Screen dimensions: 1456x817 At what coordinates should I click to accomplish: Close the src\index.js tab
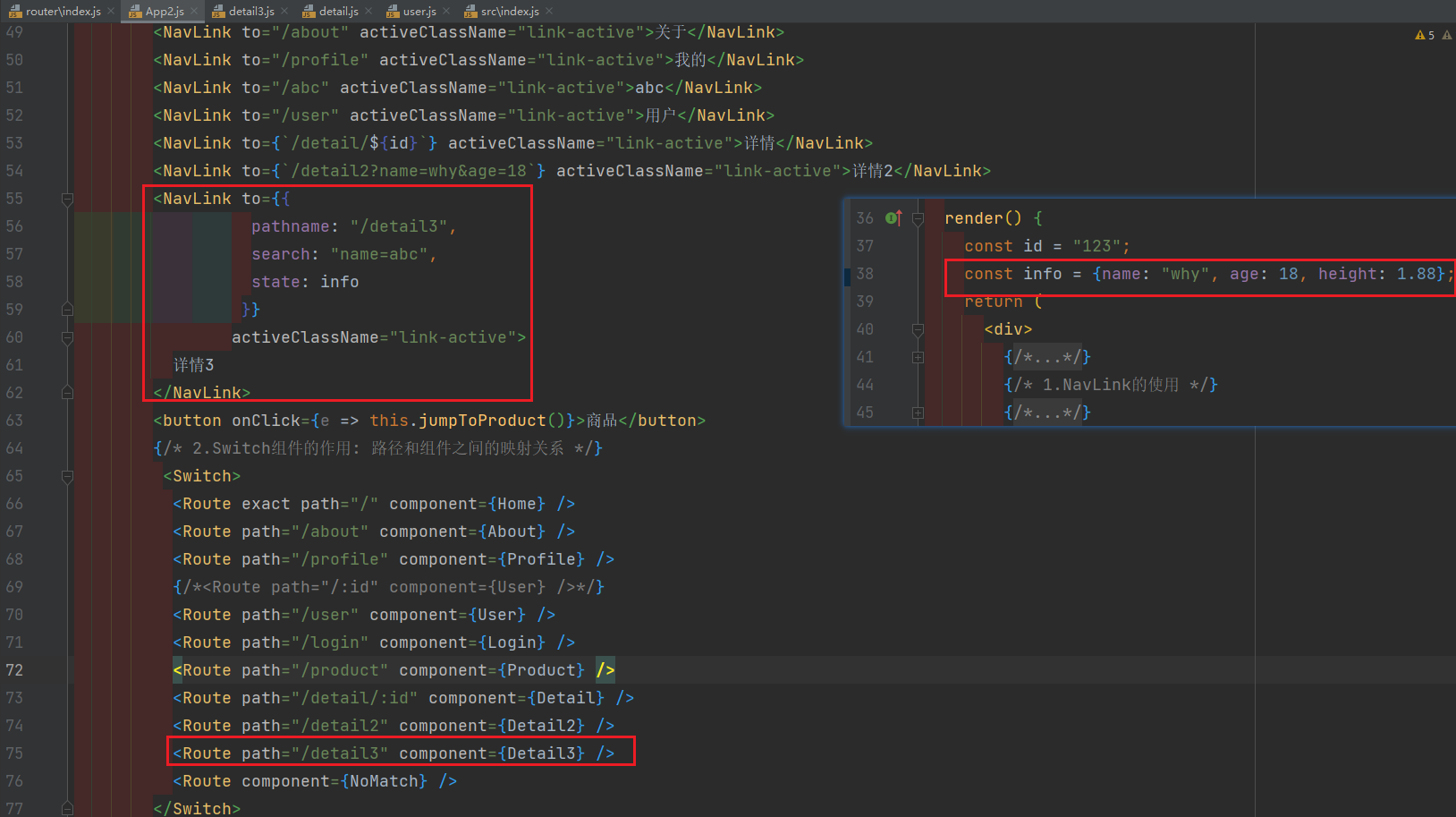pyautogui.click(x=549, y=11)
